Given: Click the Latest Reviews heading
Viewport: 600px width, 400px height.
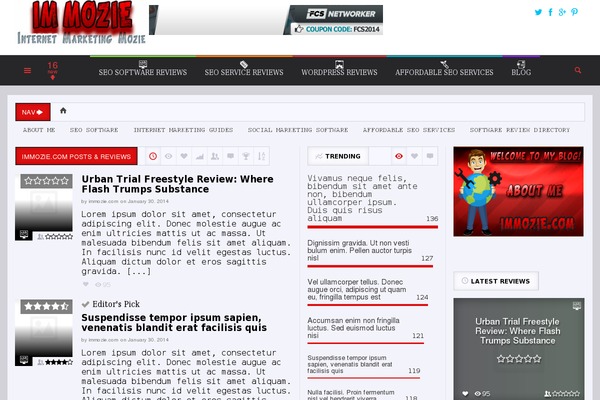Looking at the screenshot, I should pyautogui.click(x=496, y=281).
